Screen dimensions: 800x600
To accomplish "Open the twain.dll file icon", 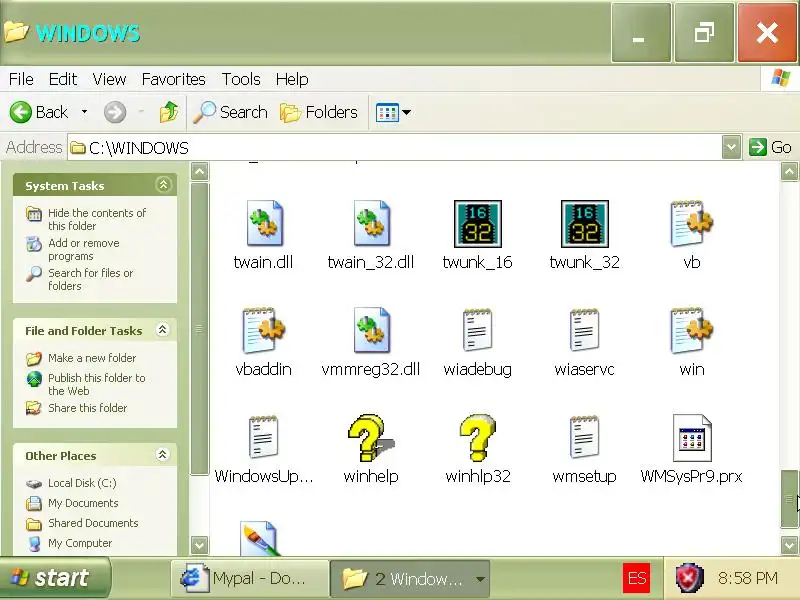I will (x=264, y=223).
